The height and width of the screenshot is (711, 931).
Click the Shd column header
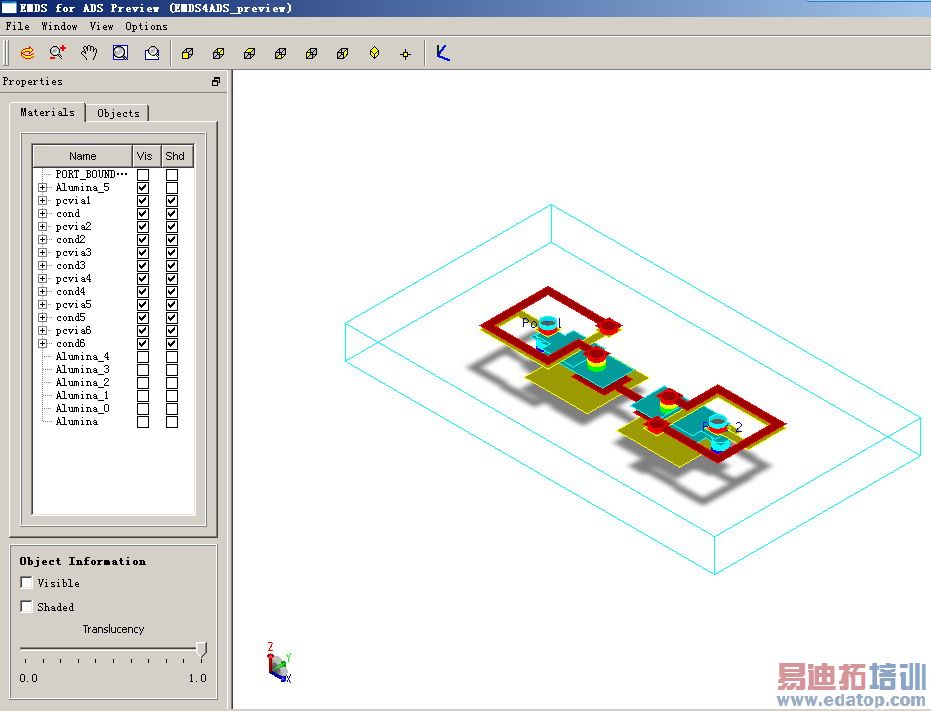tap(175, 156)
